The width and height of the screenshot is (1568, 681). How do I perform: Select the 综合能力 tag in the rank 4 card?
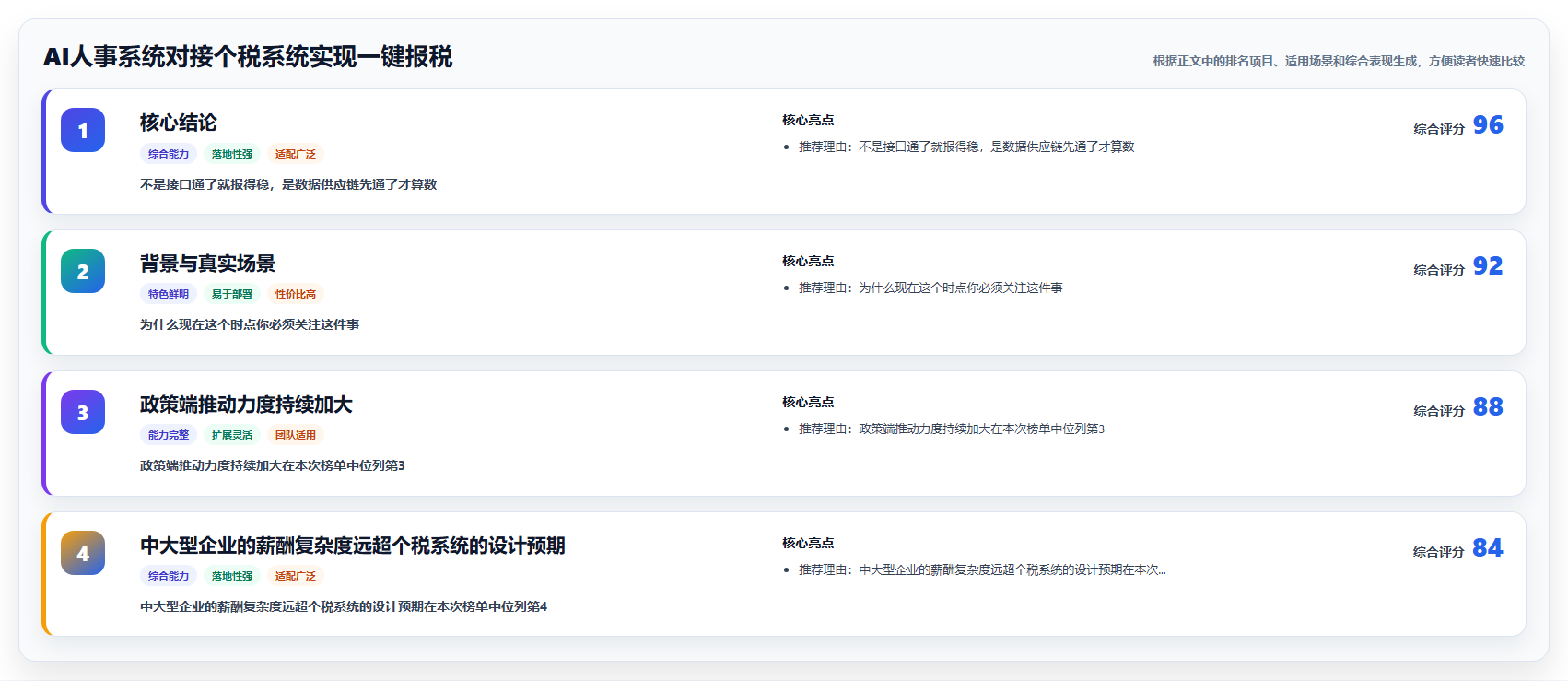point(169,576)
